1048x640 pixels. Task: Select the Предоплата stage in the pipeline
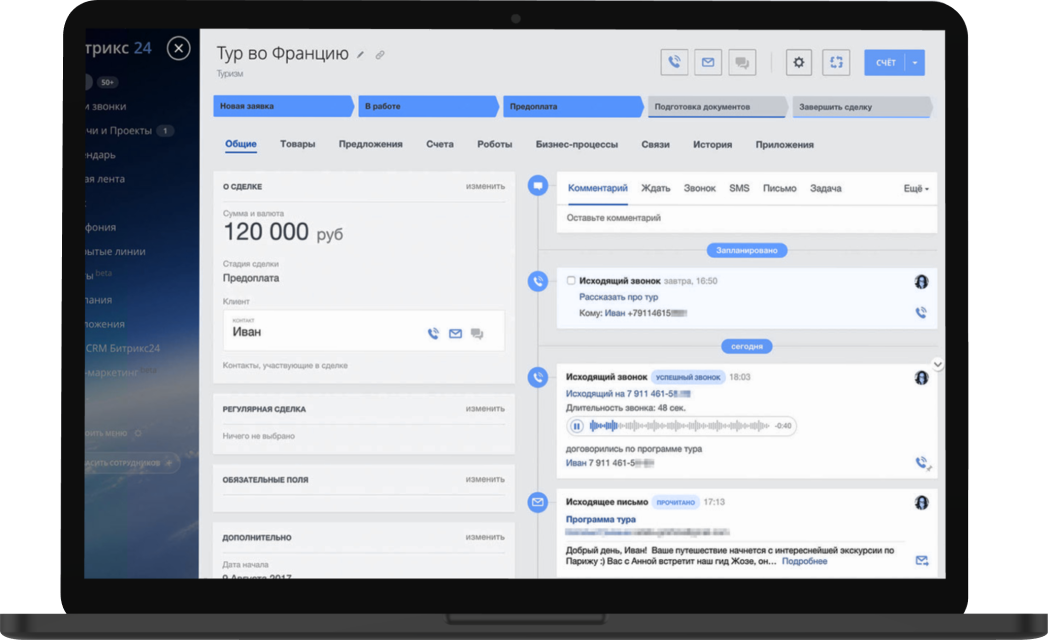pos(573,106)
